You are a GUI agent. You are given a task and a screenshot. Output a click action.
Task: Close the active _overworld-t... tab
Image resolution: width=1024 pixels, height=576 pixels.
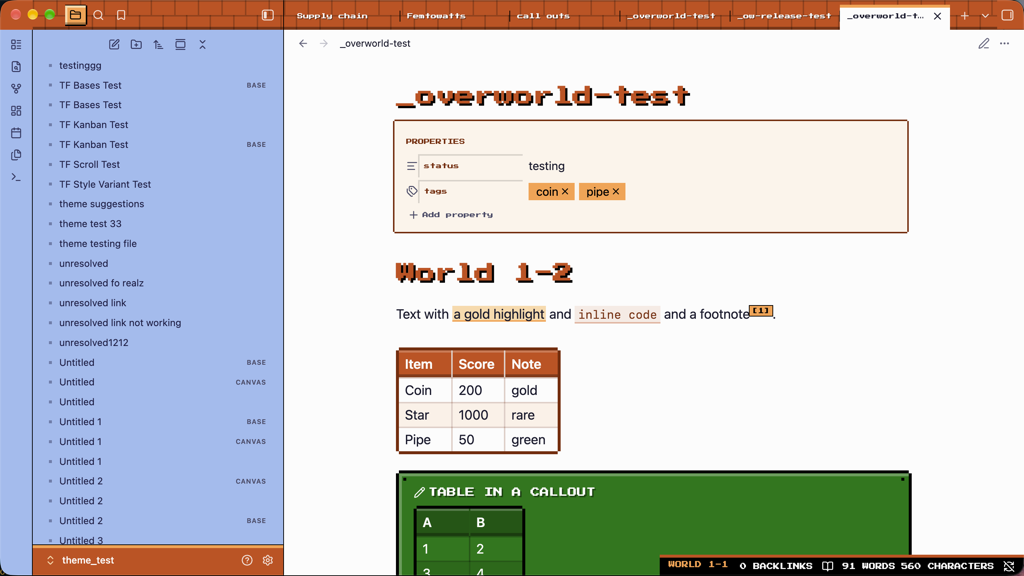coord(937,16)
